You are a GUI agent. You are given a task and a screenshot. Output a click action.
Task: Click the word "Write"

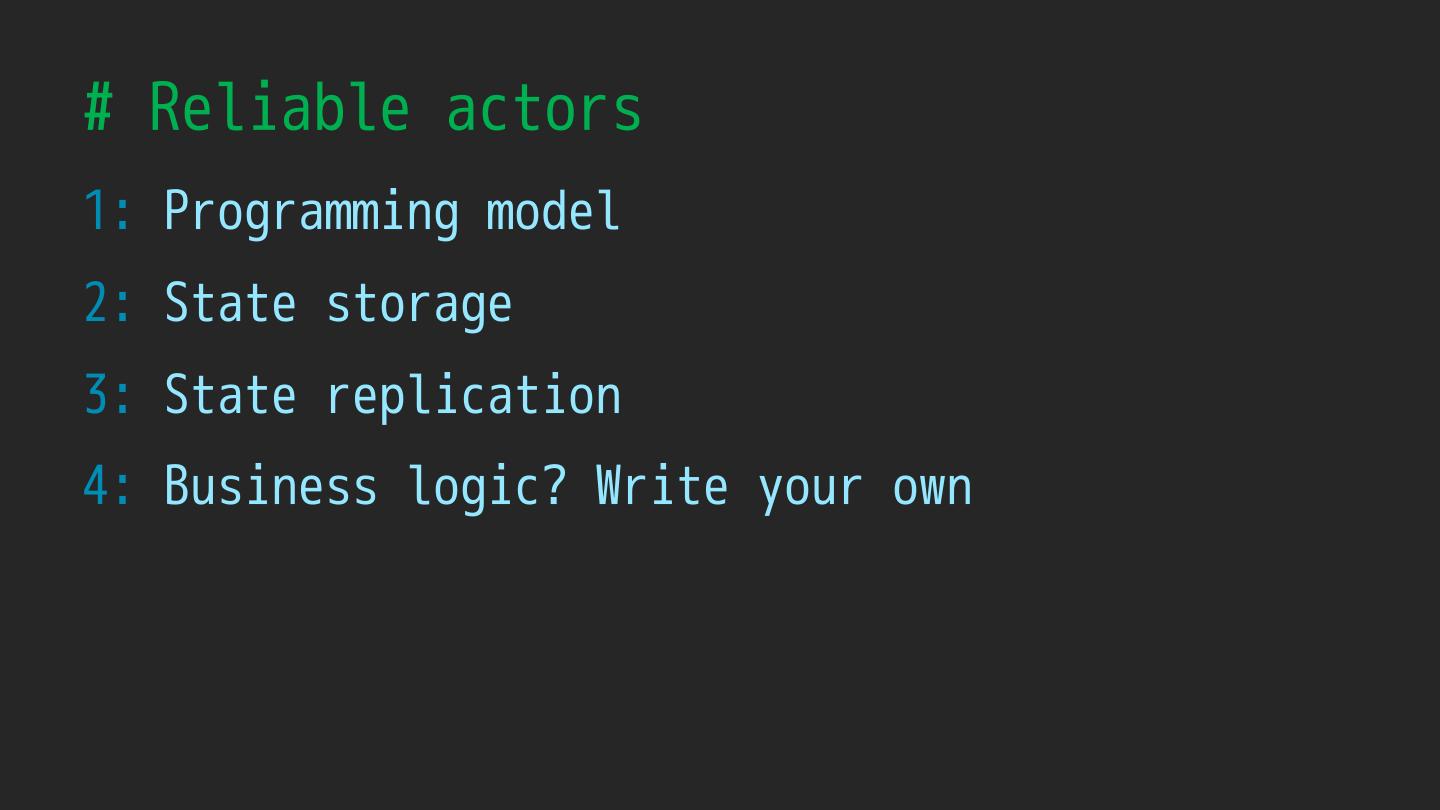click(661, 487)
